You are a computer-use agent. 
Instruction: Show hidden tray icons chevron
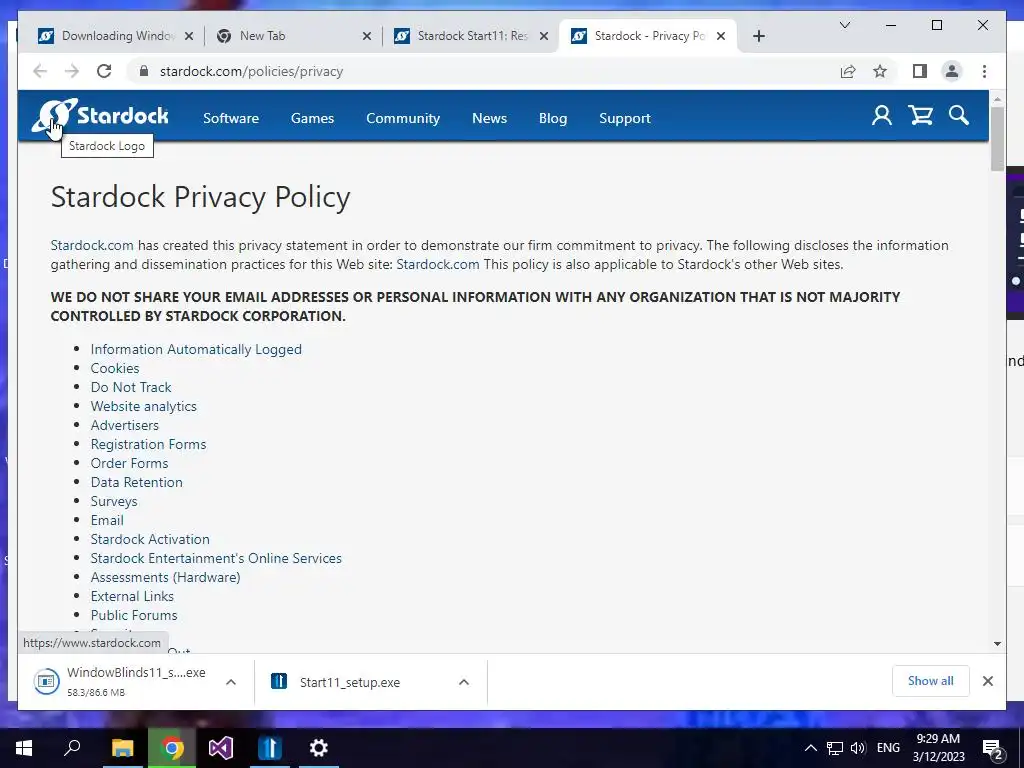[810, 748]
